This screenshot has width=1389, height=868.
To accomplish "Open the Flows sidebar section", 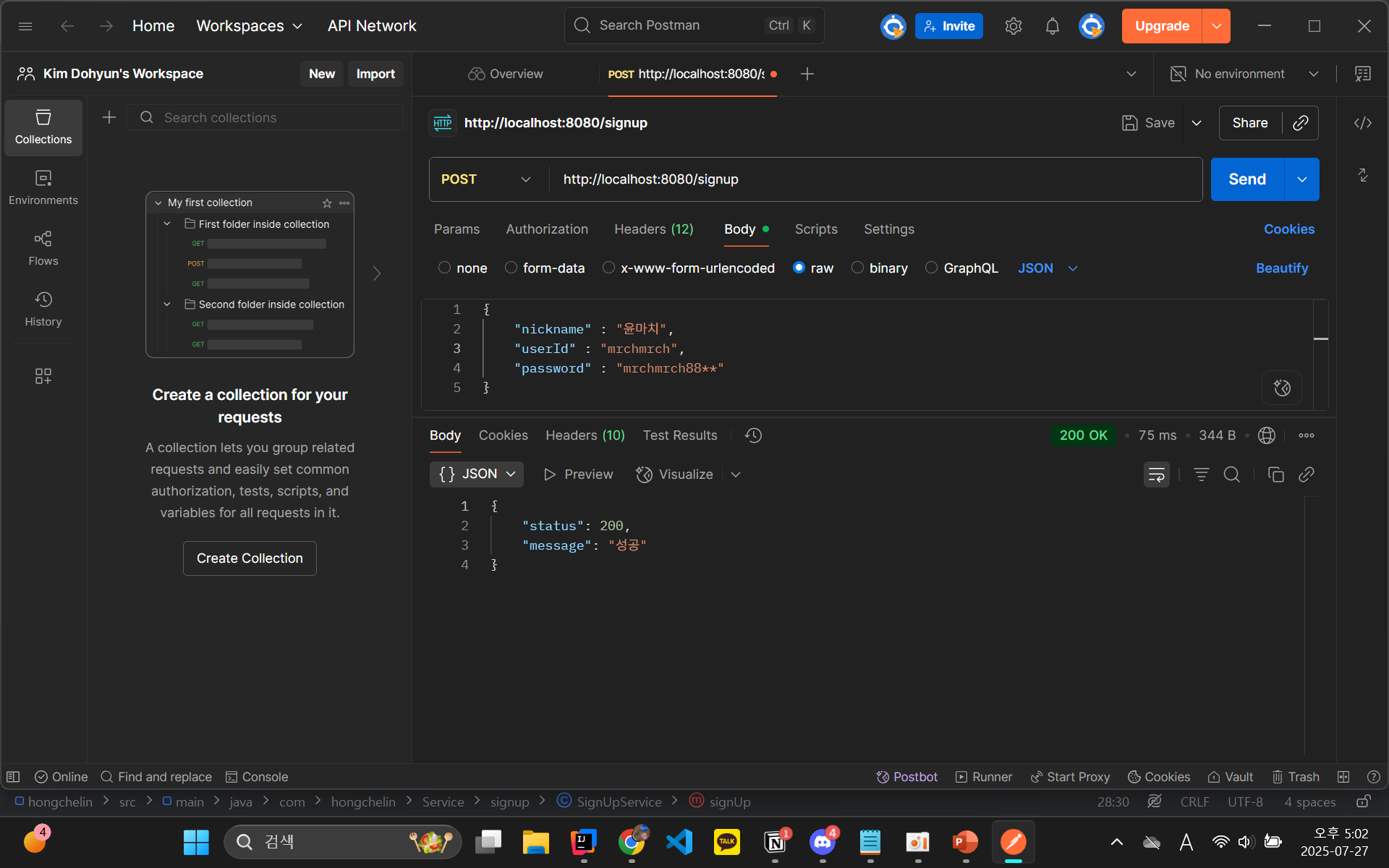I will tap(43, 248).
